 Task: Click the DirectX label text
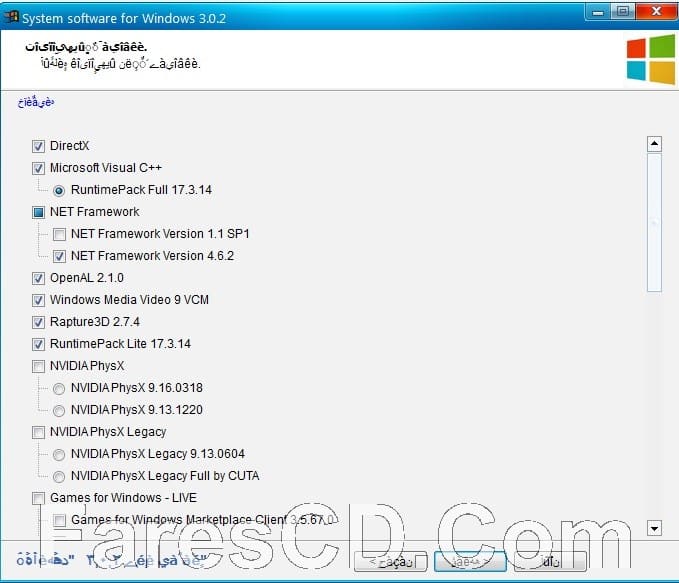pos(69,146)
